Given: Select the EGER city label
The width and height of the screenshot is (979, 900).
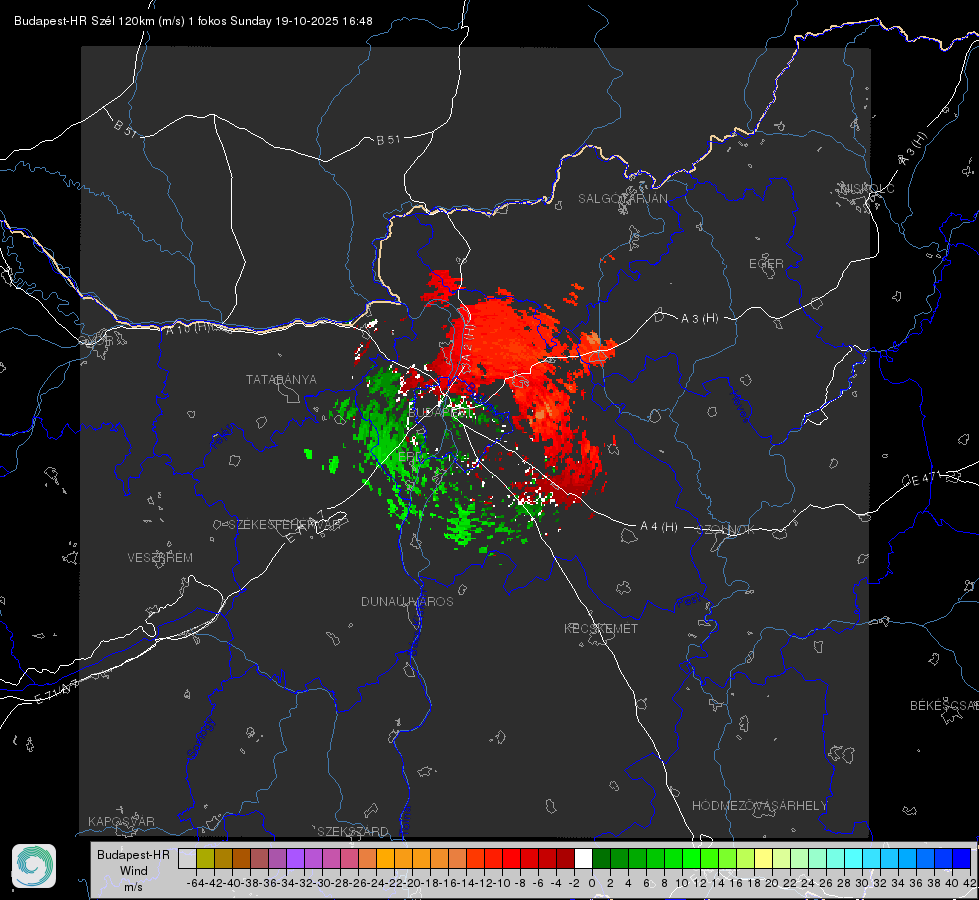Looking at the screenshot, I should (x=766, y=264).
